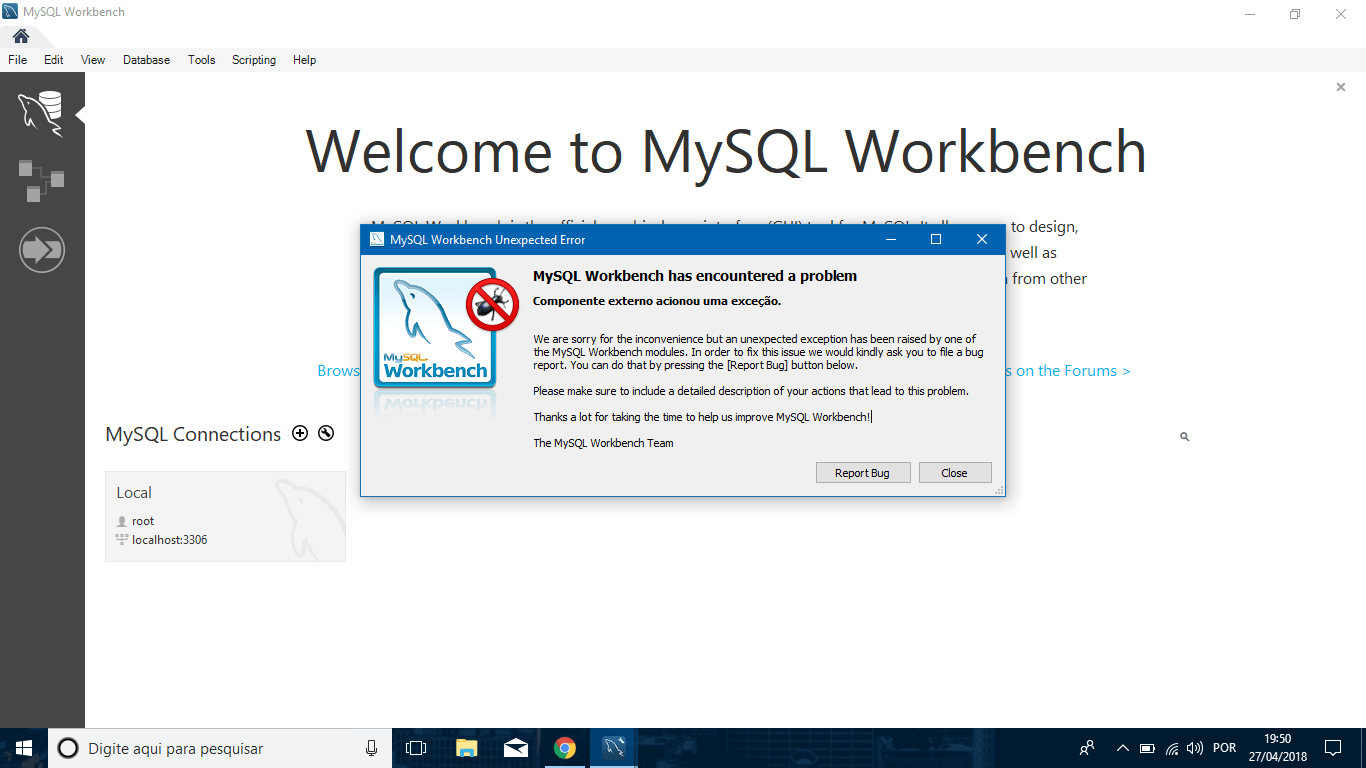Viewport: 1366px width, 768px height.
Task: Open the Local connection tile
Action: click(x=225, y=516)
